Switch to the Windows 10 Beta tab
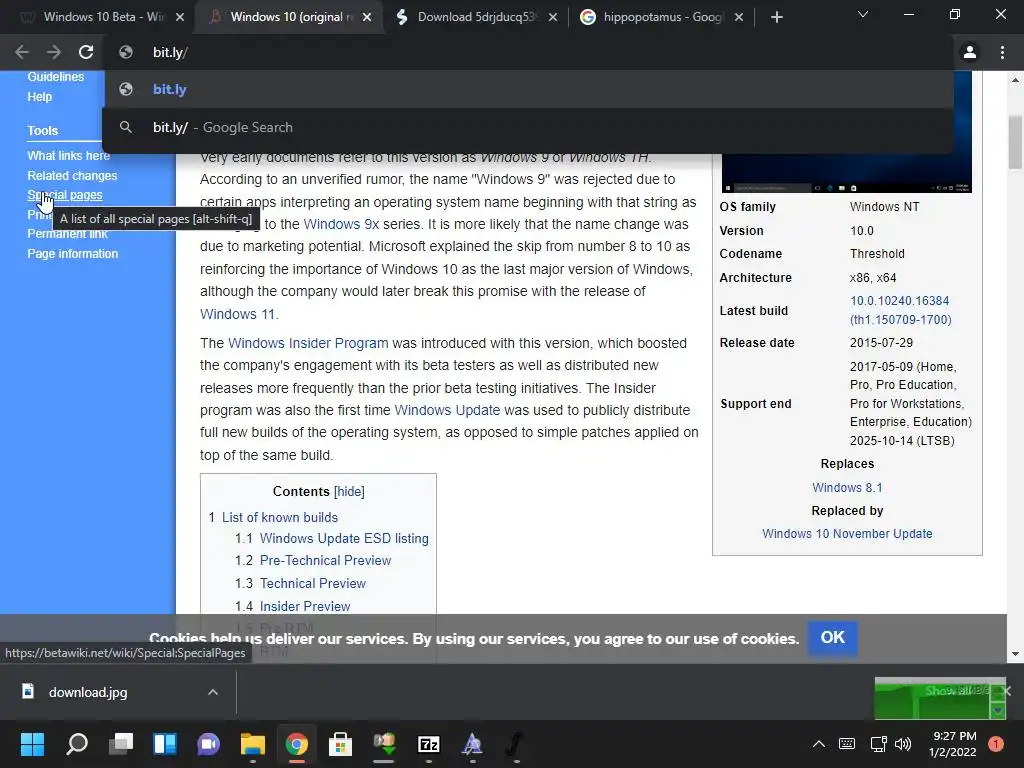Screen dimensions: 1024x768 pyautogui.click(x=101, y=18)
